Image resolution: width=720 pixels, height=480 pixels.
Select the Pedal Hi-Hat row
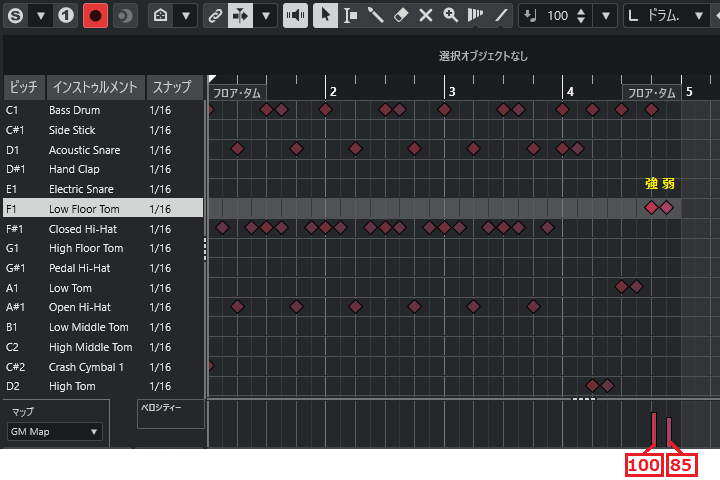click(x=103, y=268)
